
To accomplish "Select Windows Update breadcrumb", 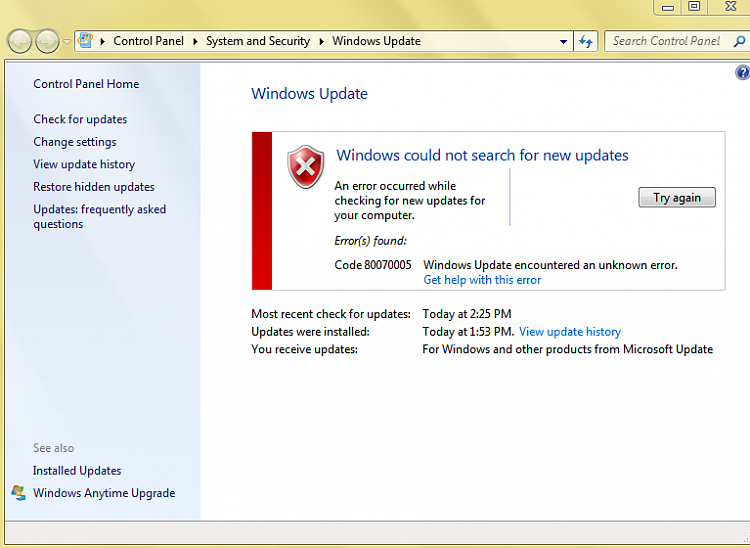I will pyautogui.click(x=376, y=41).
